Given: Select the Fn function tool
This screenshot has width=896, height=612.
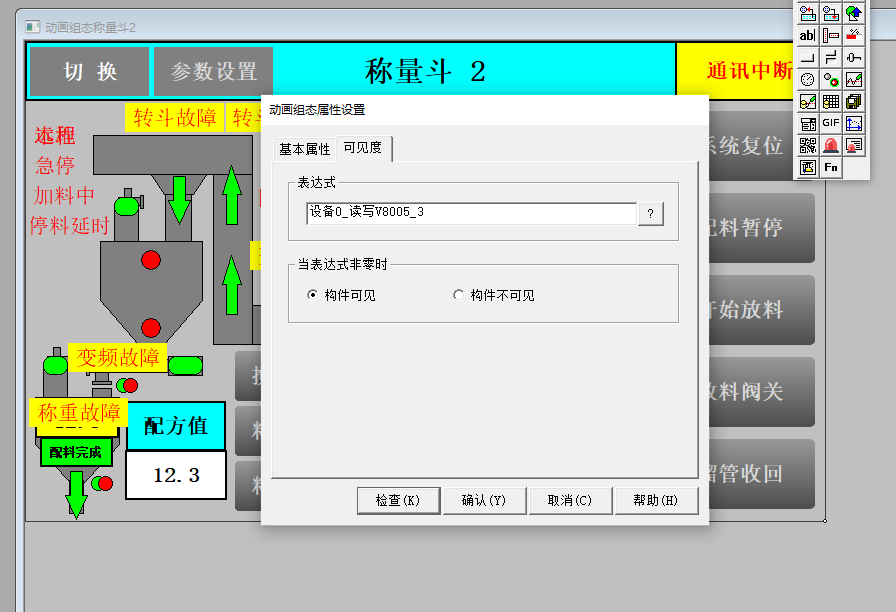Looking at the screenshot, I should (x=830, y=167).
